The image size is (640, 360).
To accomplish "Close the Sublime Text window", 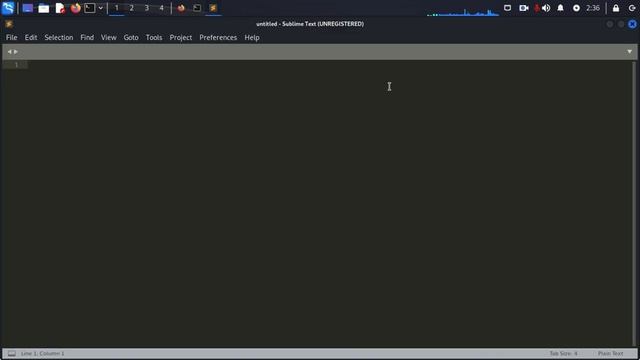I will (632, 24).
